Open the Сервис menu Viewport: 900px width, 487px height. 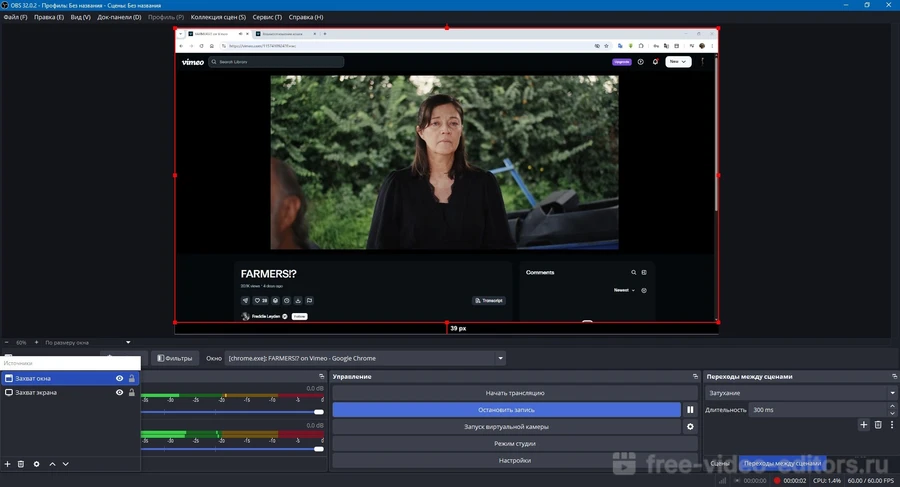pyautogui.click(x=265, y=17)
